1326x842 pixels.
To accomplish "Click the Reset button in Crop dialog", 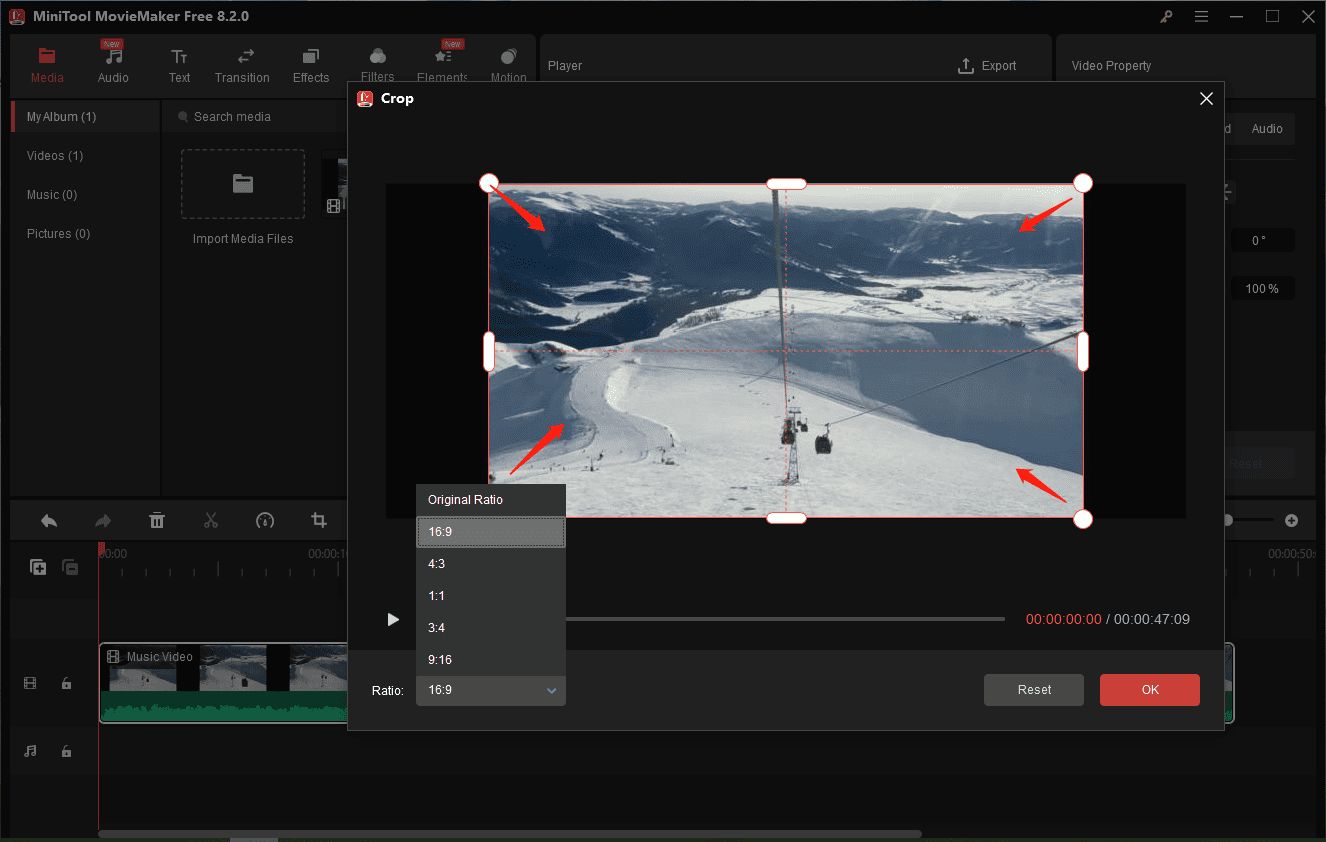I will (x=1034, y=690).
